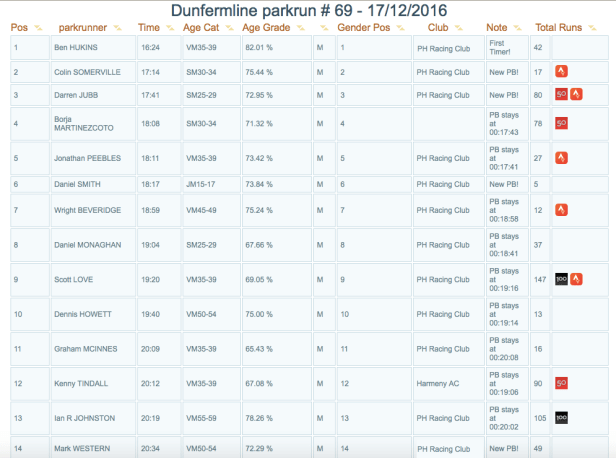Open runner Darren JUBB

76,95
